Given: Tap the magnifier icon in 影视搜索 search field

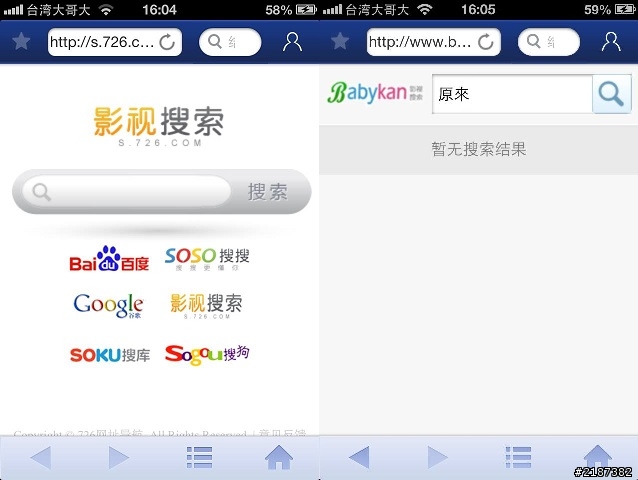Looking at the screenshot, I should 42,192.
